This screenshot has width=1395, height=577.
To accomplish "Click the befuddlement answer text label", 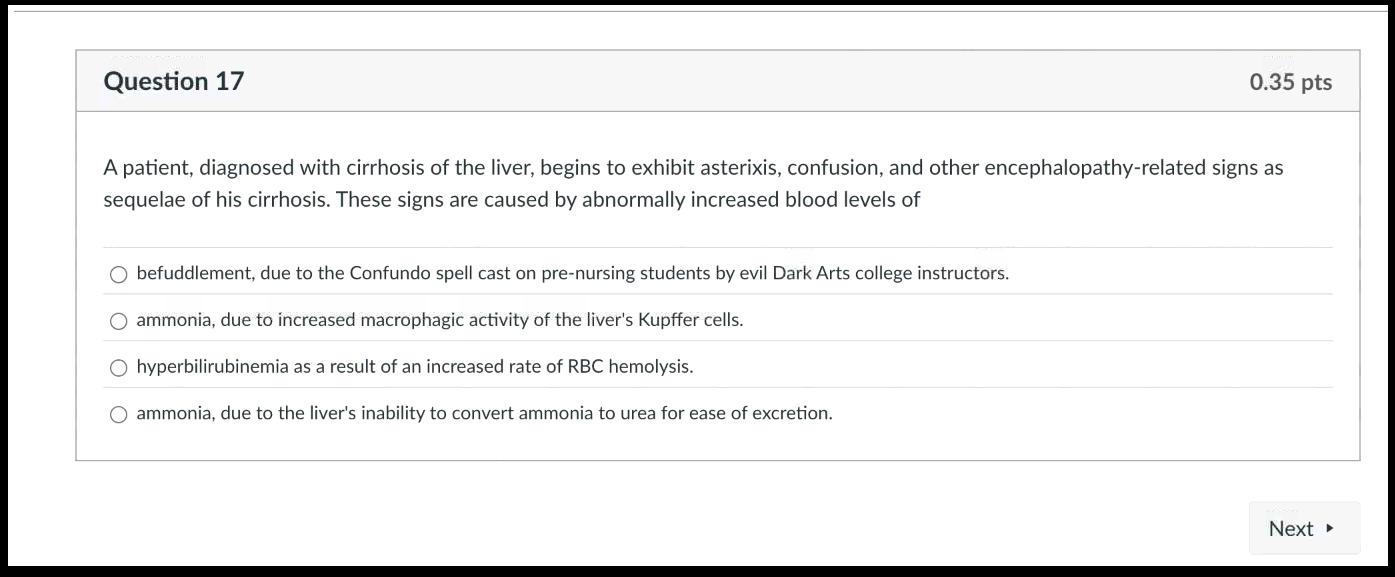I will click(572, 273).
